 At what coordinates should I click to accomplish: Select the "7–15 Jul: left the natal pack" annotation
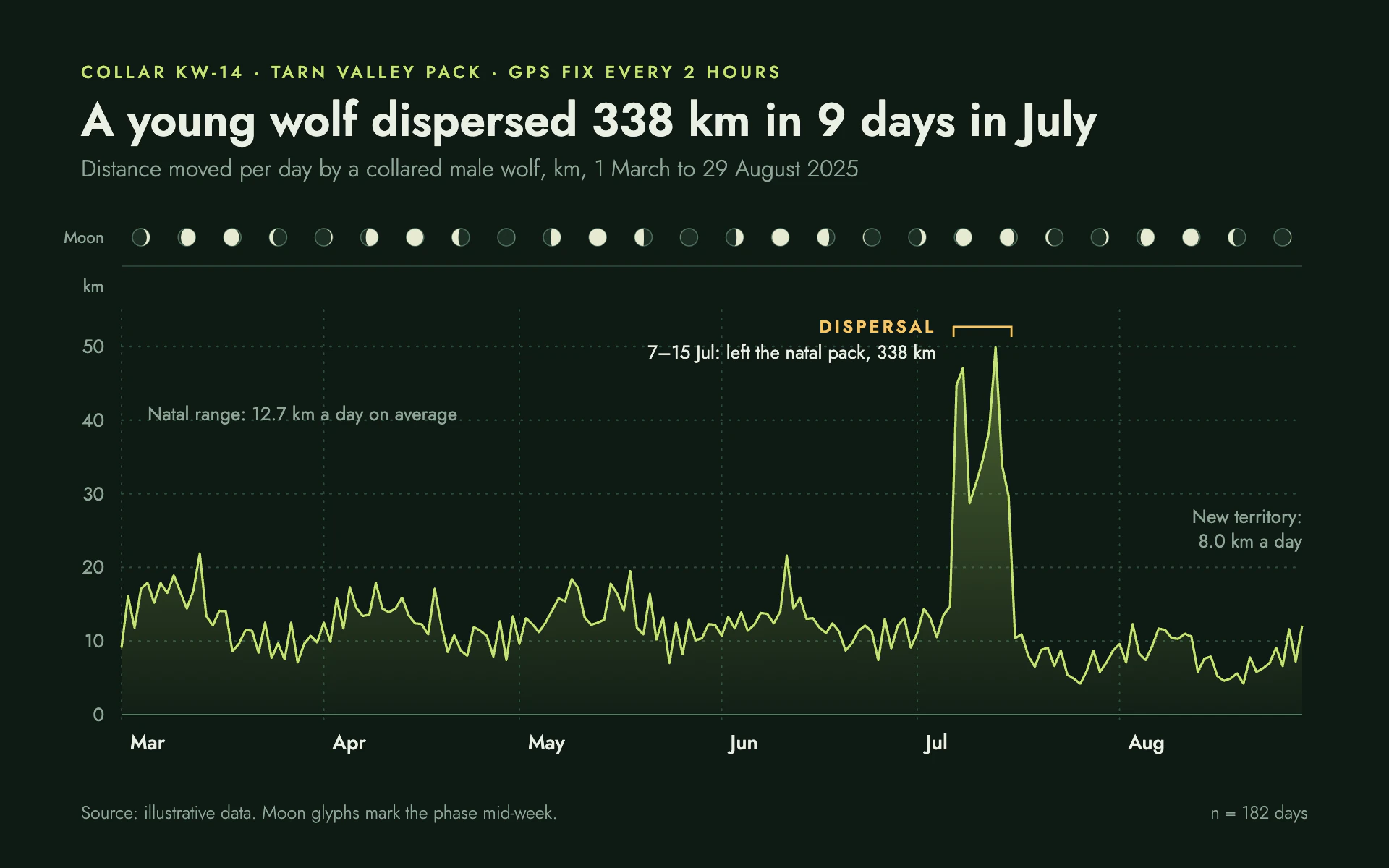791,353
